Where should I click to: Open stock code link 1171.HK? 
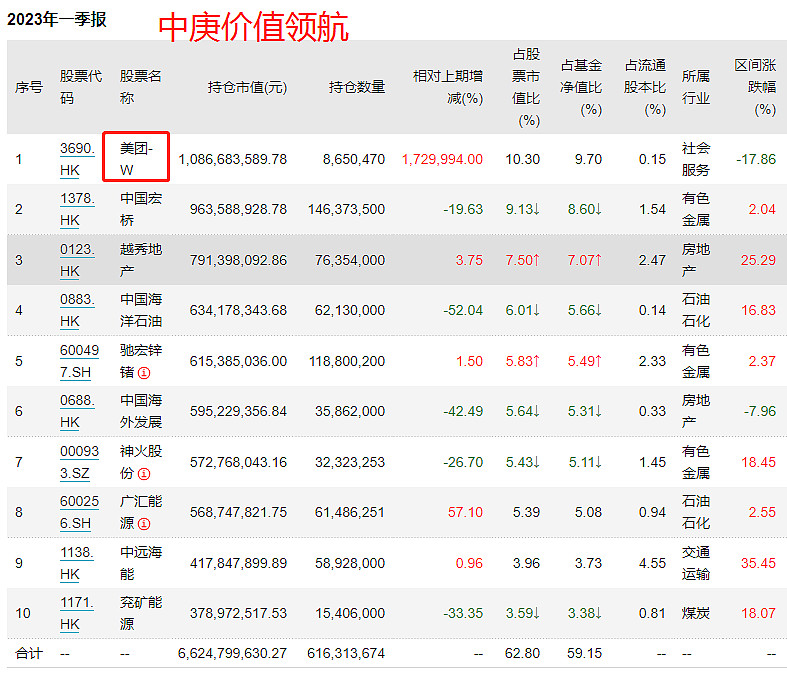[x=77, y=613]
